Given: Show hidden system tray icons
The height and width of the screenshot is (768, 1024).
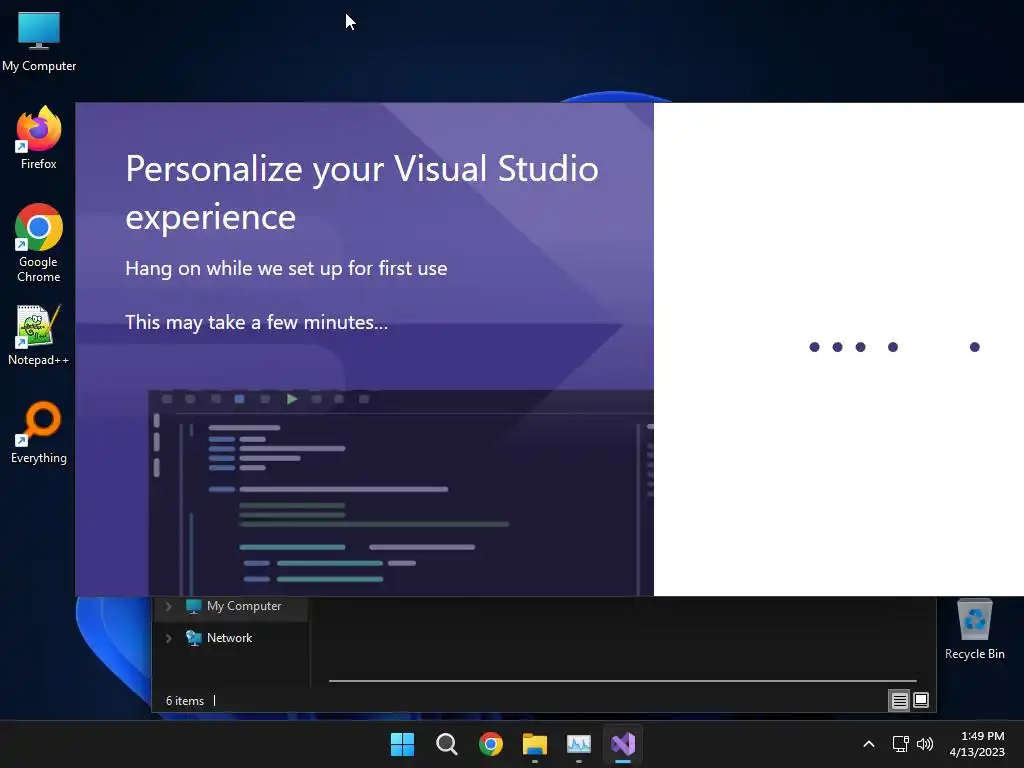Looking at the screenshot, I should click(x=869, y=744).
